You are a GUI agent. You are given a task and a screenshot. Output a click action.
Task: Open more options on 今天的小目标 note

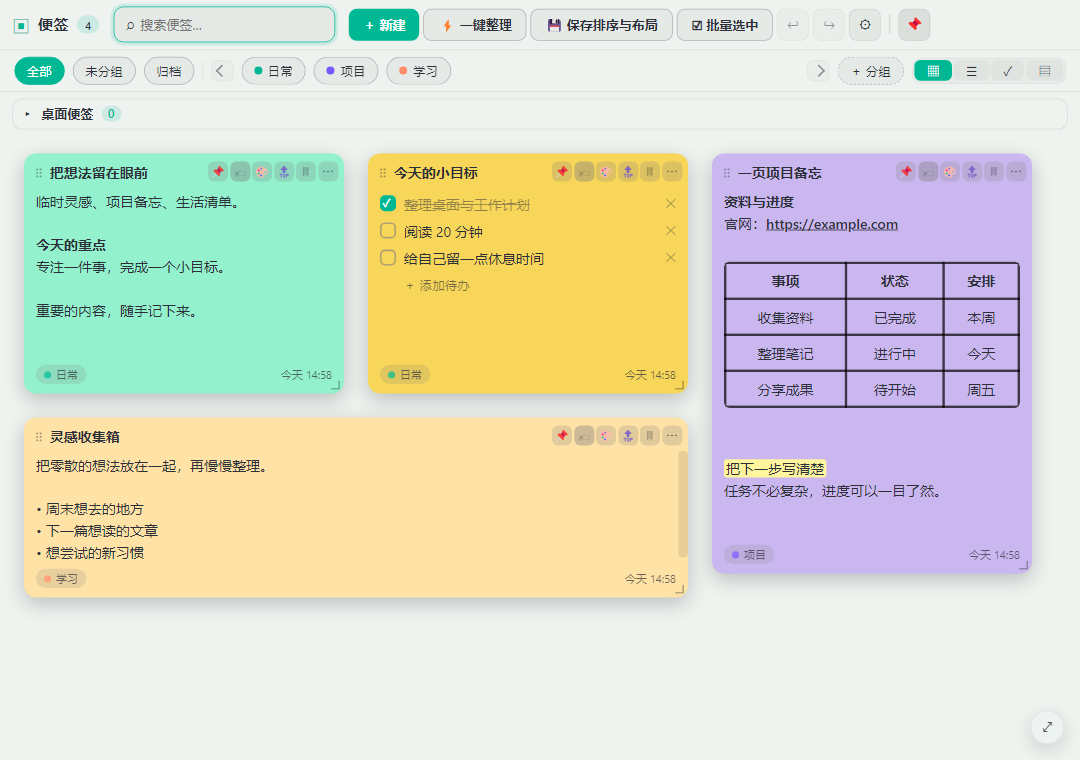[672, 172]
